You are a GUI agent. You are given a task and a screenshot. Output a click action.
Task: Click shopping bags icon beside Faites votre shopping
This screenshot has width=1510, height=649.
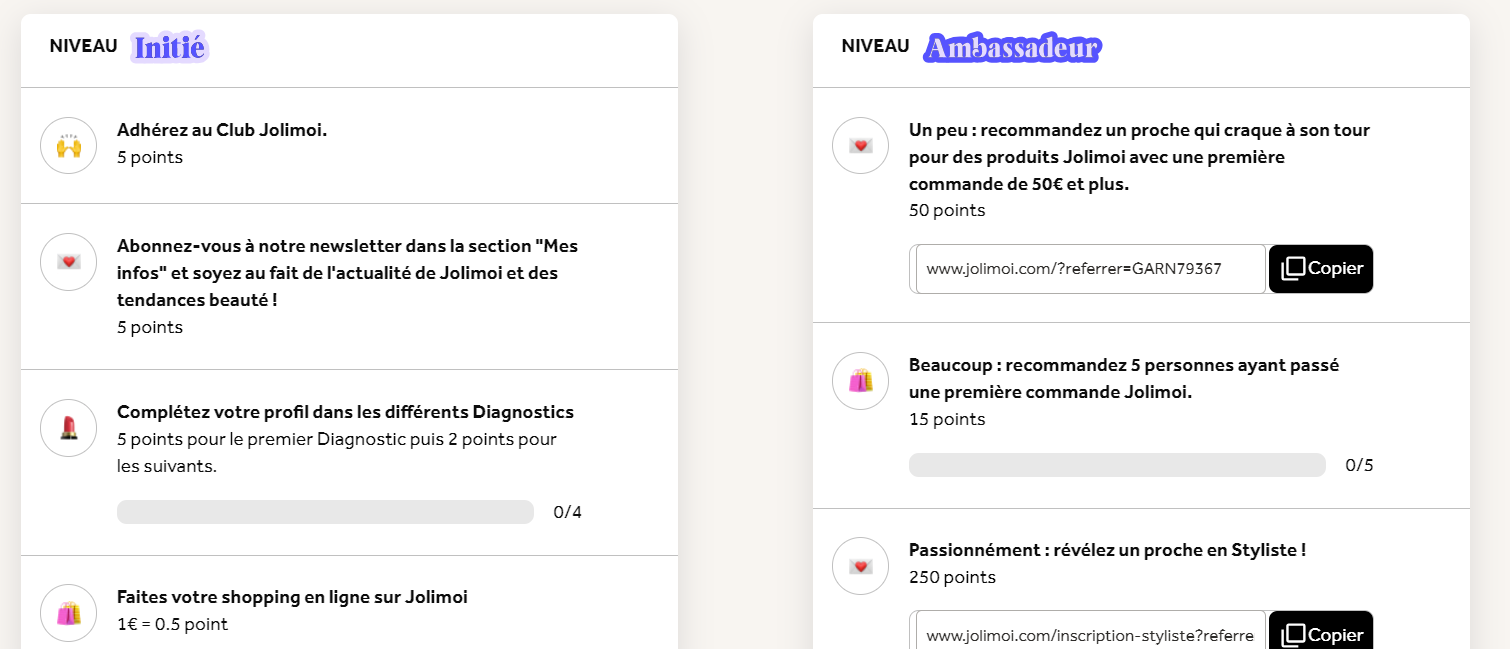click(x=68, y=613)
